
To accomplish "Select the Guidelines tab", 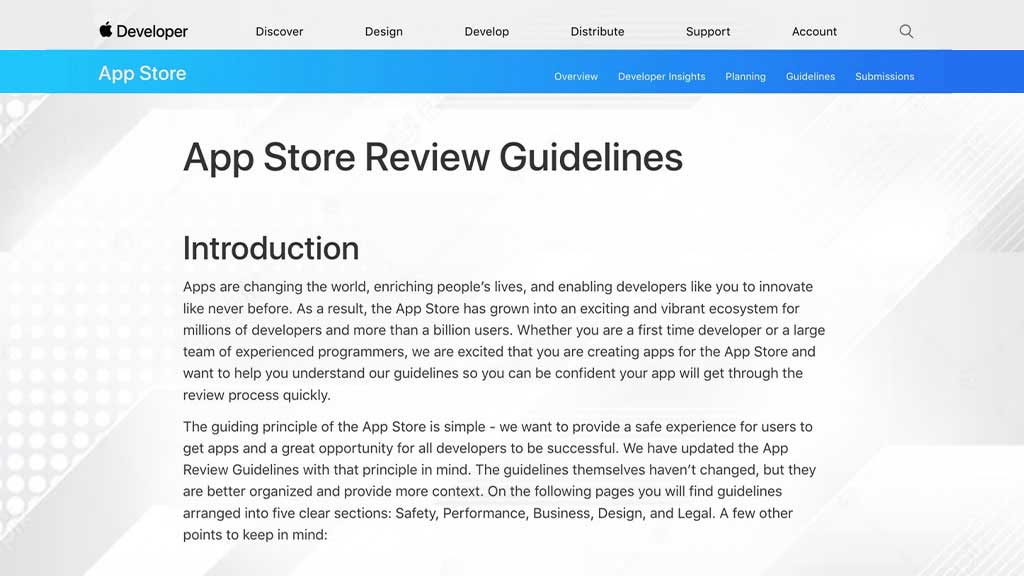I will 810,76.
